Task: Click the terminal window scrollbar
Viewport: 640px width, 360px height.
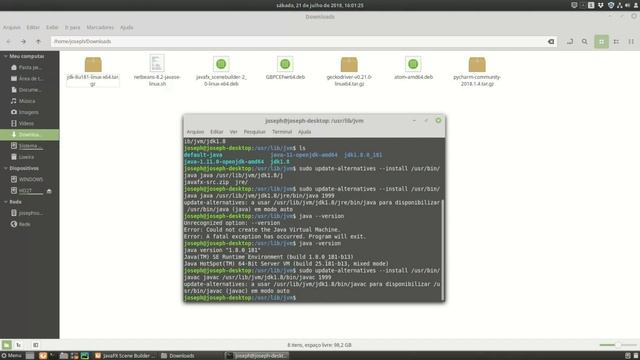Action: click(443, 250)
